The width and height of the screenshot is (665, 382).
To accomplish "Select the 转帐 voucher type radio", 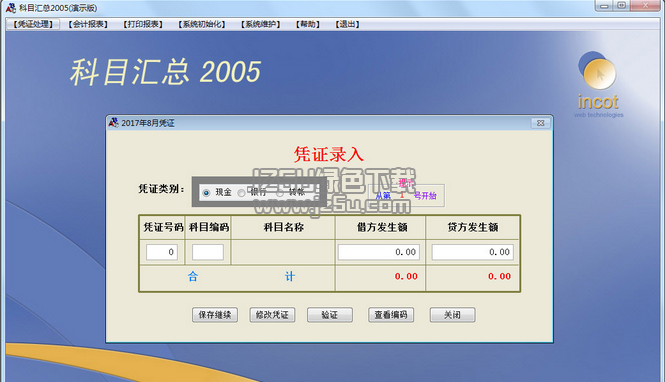I will (279, 193).
